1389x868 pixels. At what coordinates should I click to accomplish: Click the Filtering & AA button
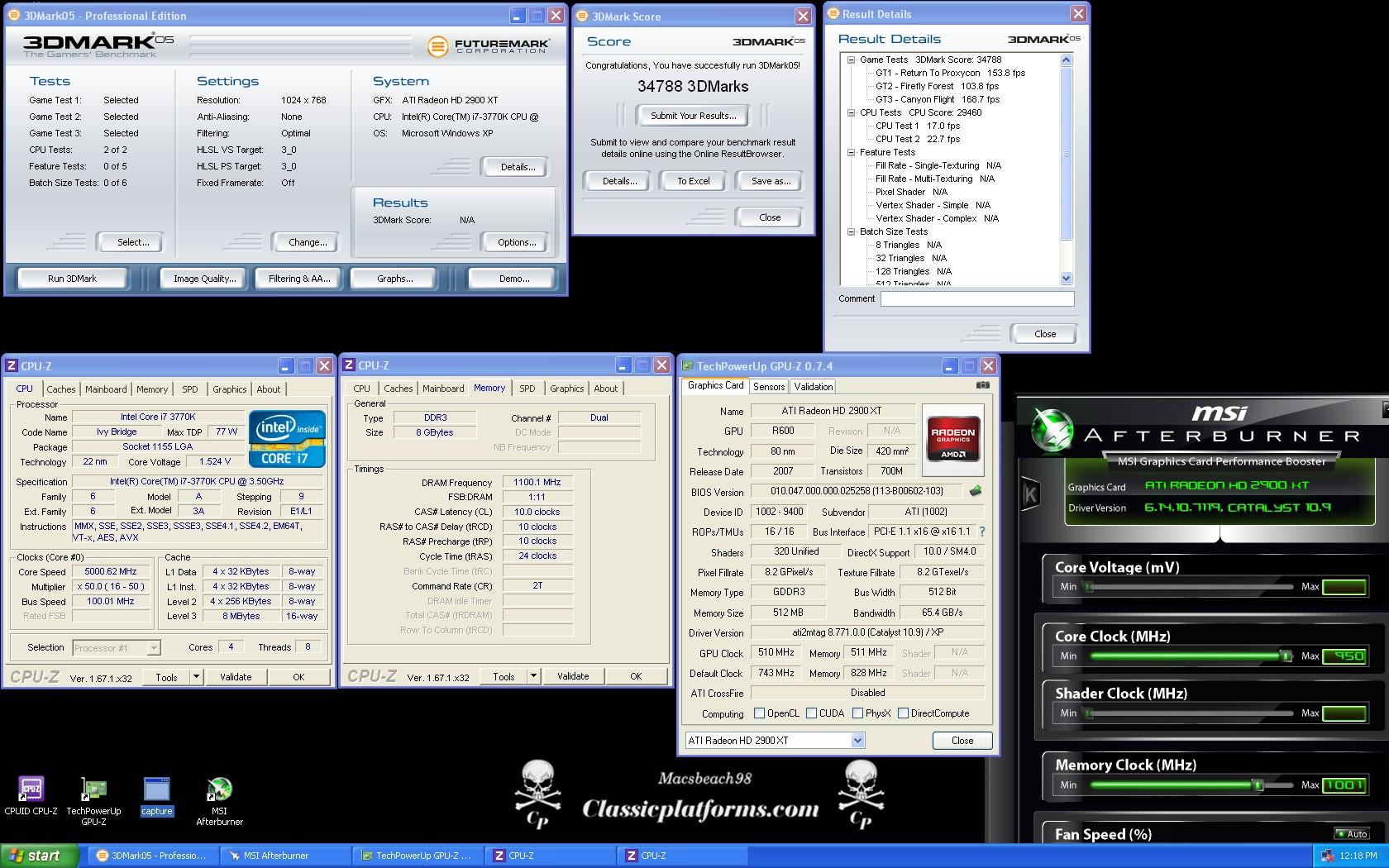pyautogui.click(x=299, y=279)
